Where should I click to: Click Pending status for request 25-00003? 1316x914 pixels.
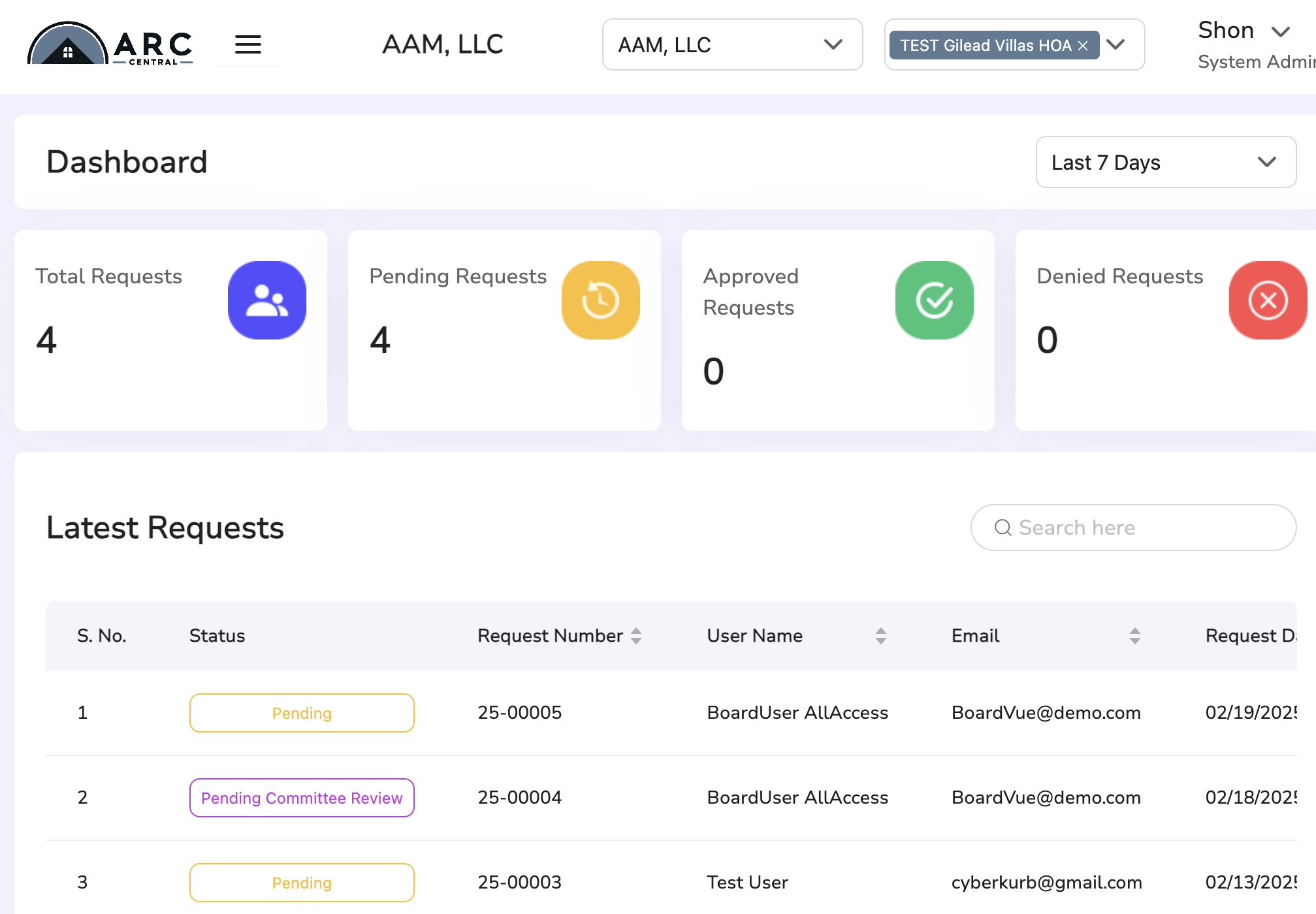[302, 883]
